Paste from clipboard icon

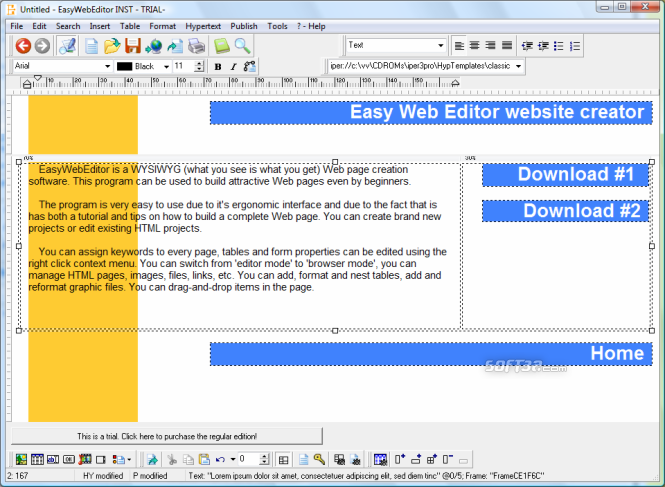point(204,459)
